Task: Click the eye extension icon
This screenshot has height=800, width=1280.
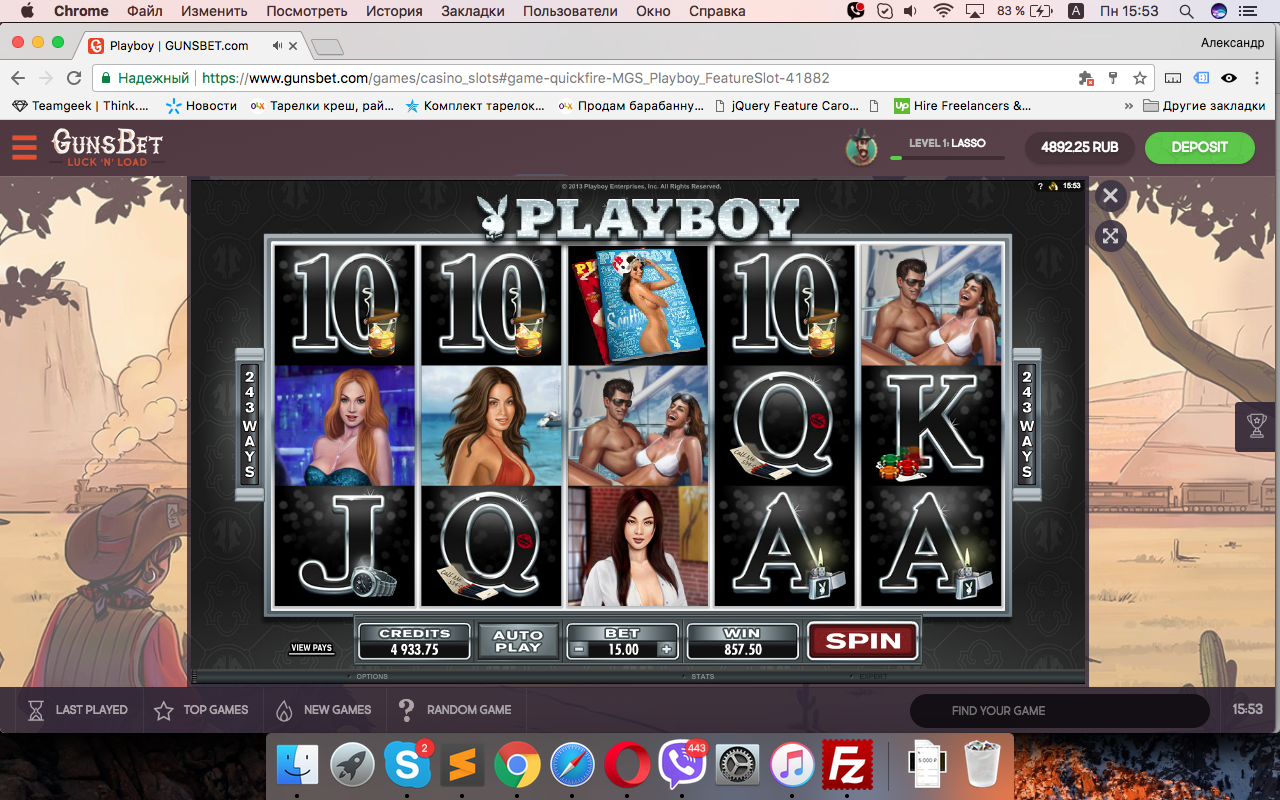Action: (x=1229, y=78)
